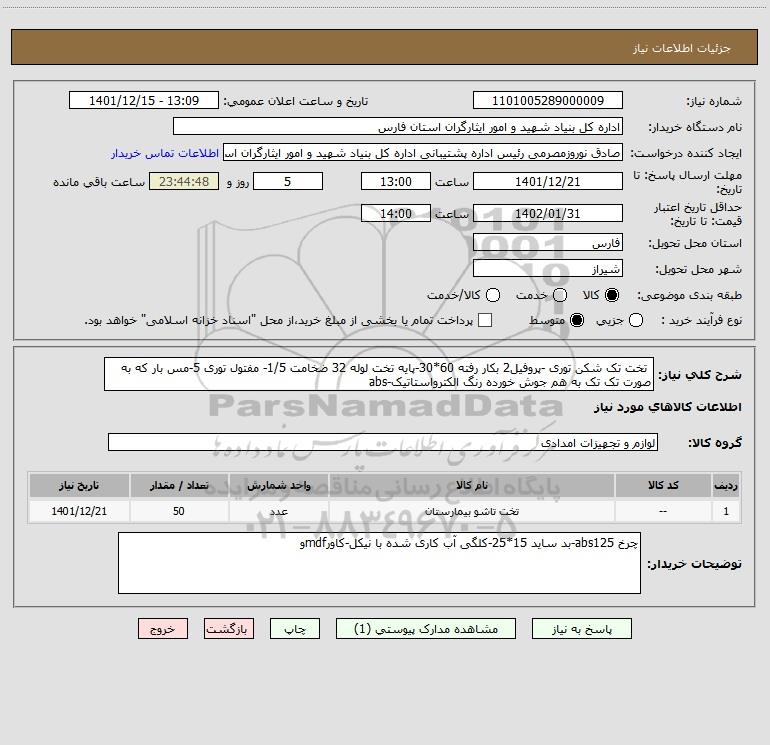Click the announcement date field 1401/12/15 - 13:09
Viewport: 770px width, 745px height.
coord(144,101)
